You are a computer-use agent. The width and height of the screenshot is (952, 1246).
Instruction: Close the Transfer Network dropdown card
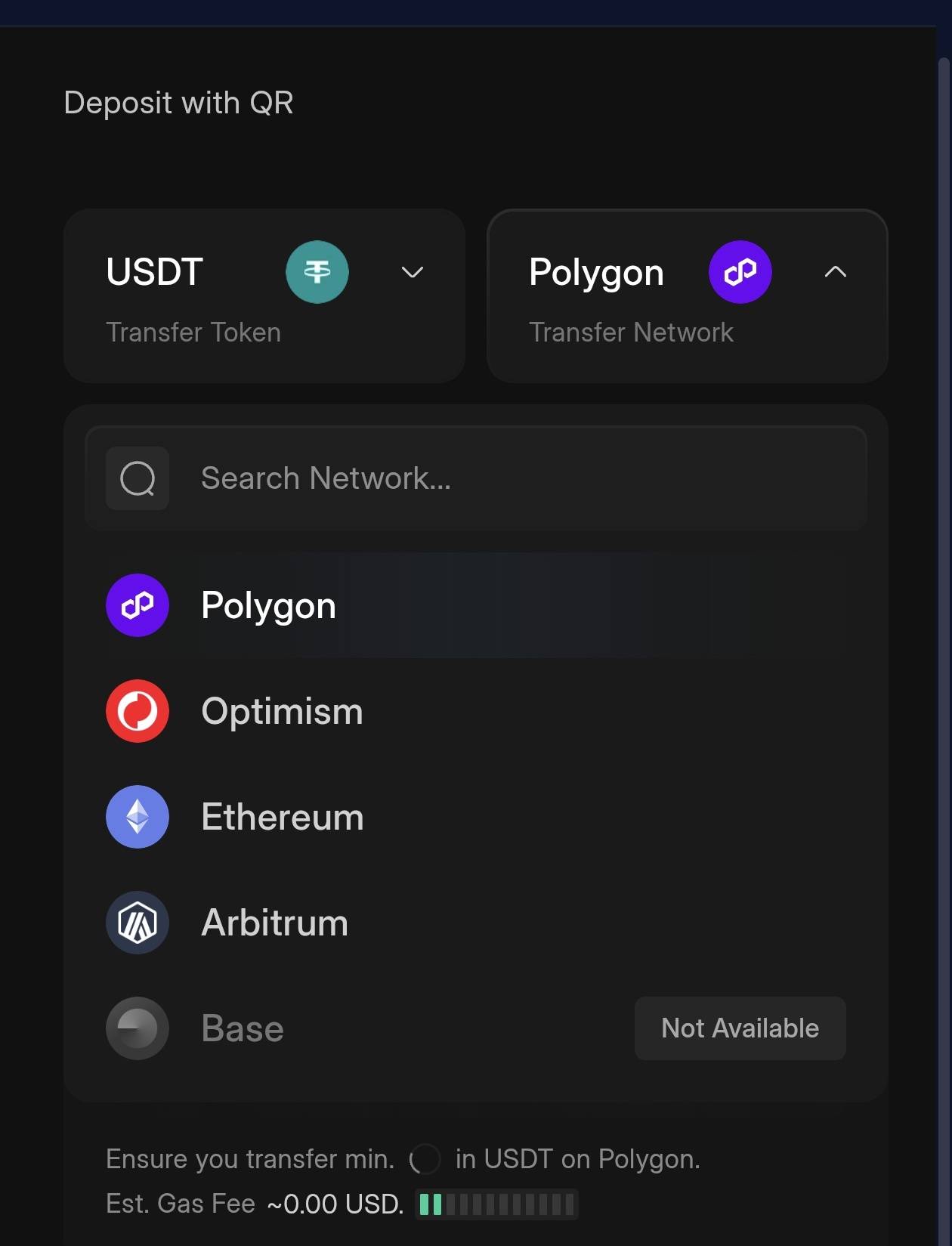coord(688,296)
